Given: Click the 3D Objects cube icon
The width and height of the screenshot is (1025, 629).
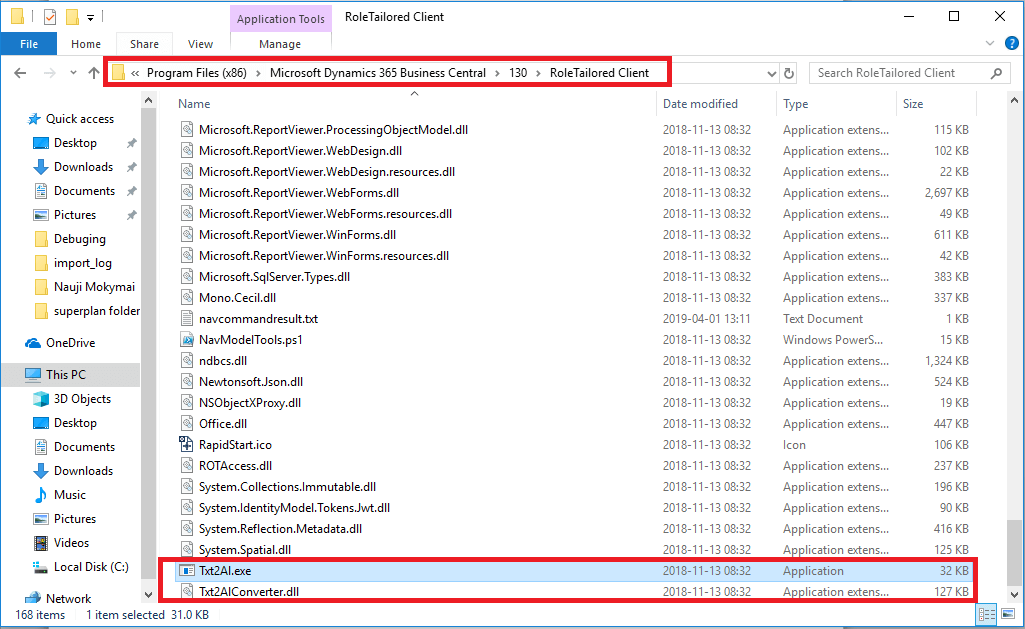Looking at the screenshot, I should pyautogui.click(x=41, y=399).
